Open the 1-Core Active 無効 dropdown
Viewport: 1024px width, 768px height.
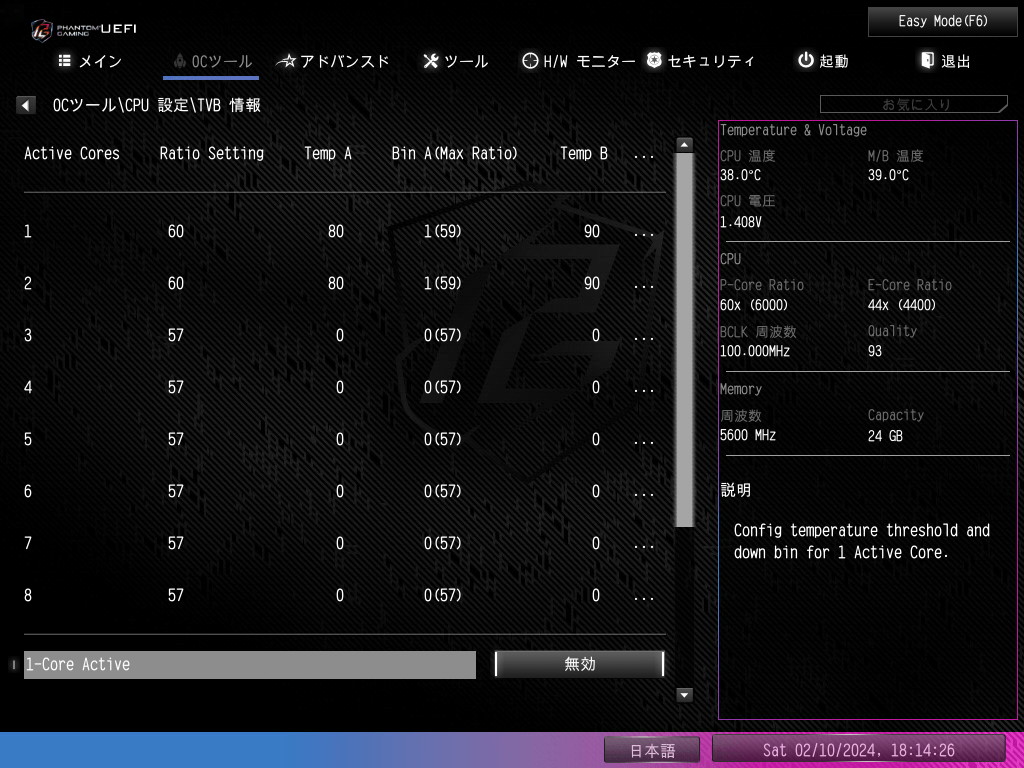[x=579, y=664]
